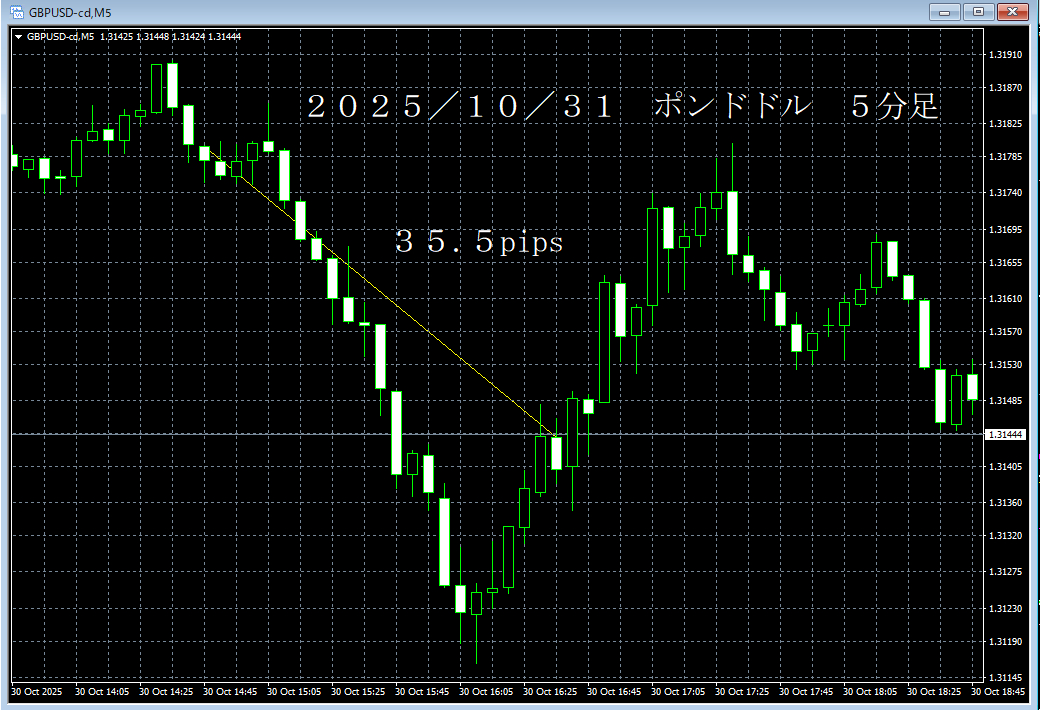Viewport: 1040px width, 710px height.
Task: Click time axis label 30 Oct 16:25
Action: click(x=550, y=692)
